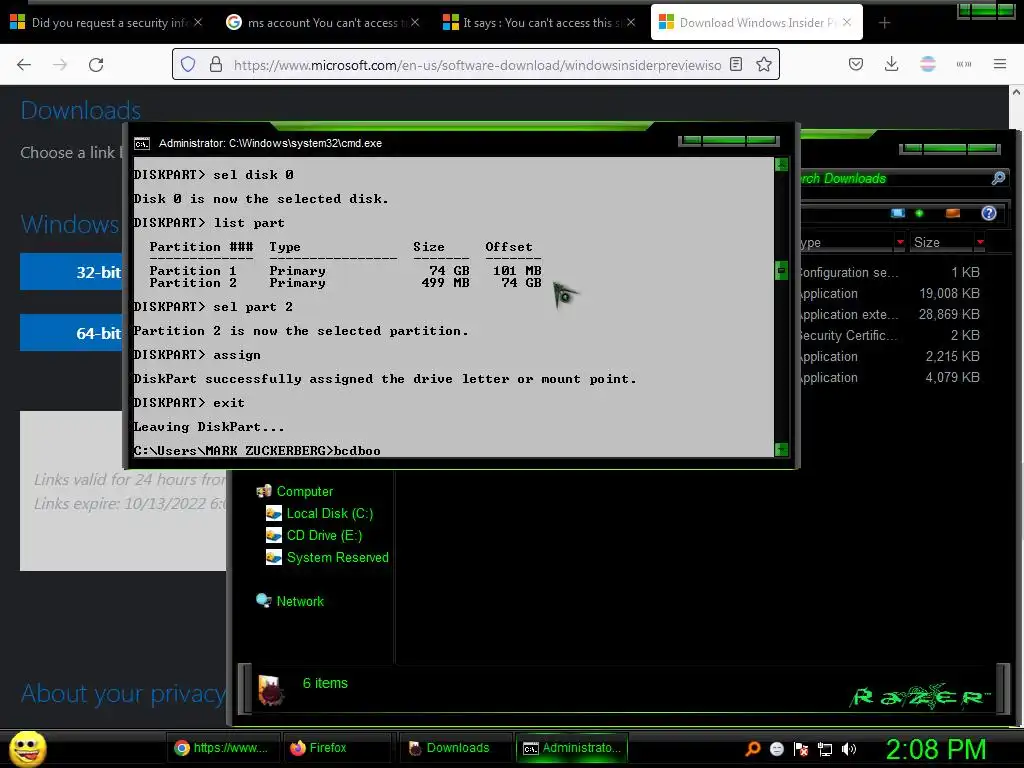This screenshot has height=768, width=1024.
Task: Click the orange search tray icon
Action: (x=752, y=749)
